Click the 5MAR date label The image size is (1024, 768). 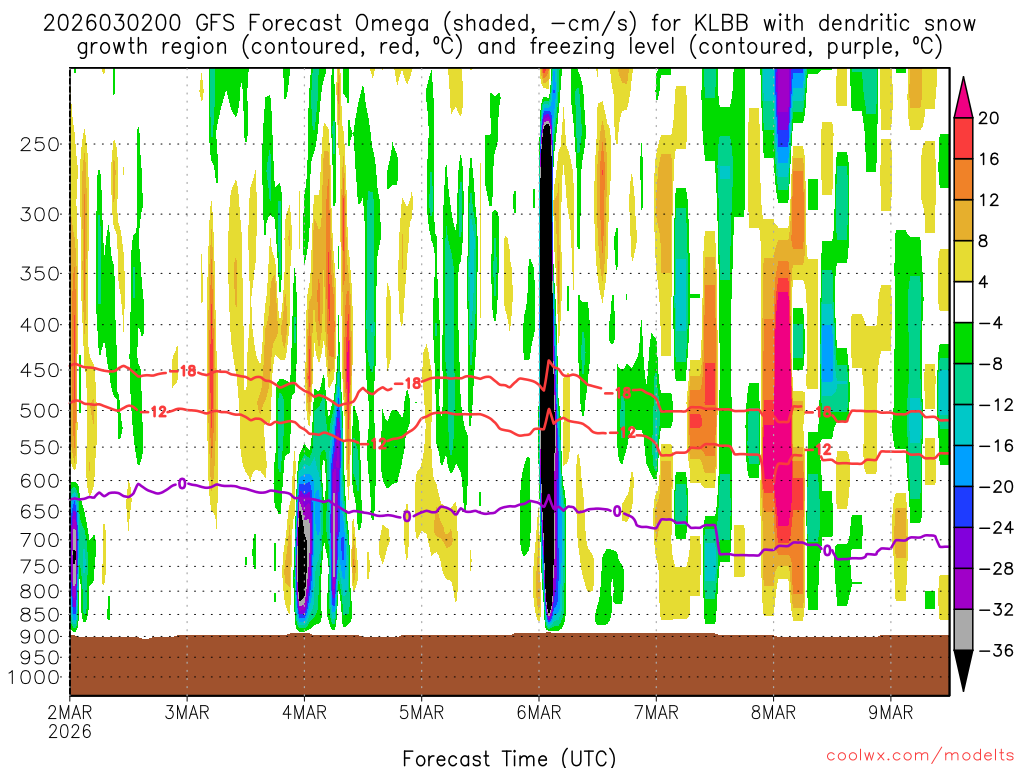pos(421,712)
